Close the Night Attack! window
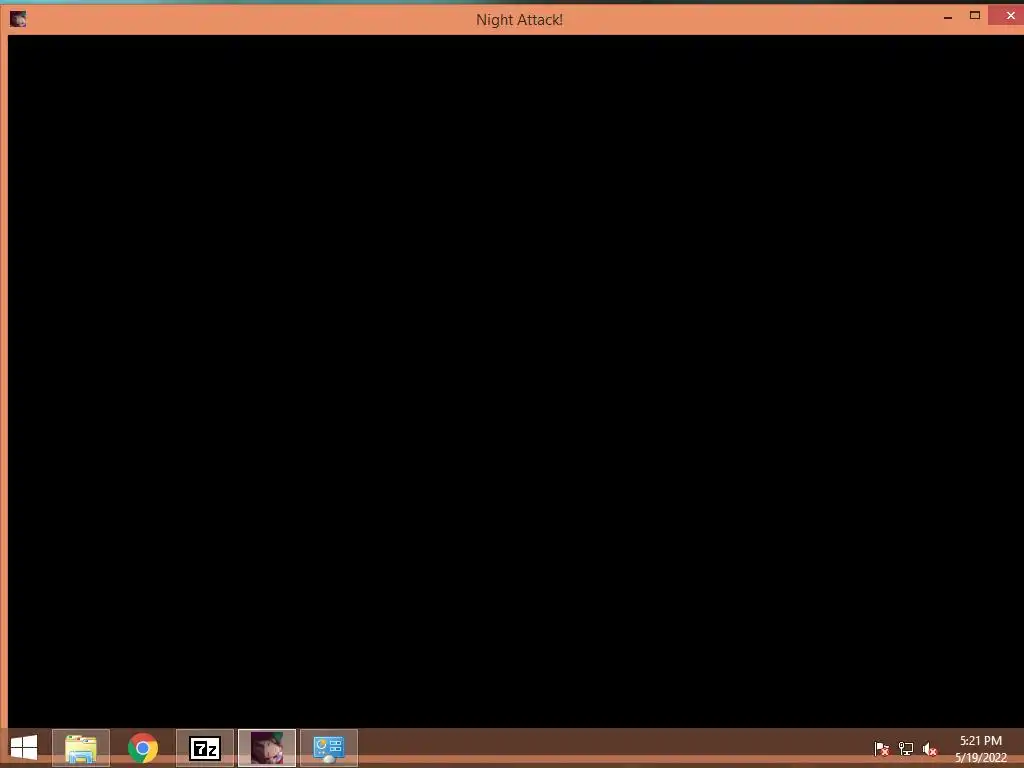Screen dimensions: 1024x768 tap(1010, 15)
